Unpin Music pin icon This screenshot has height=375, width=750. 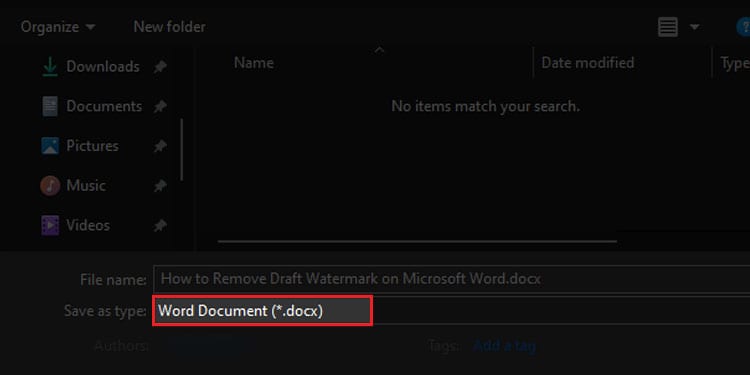pos(160,186)
